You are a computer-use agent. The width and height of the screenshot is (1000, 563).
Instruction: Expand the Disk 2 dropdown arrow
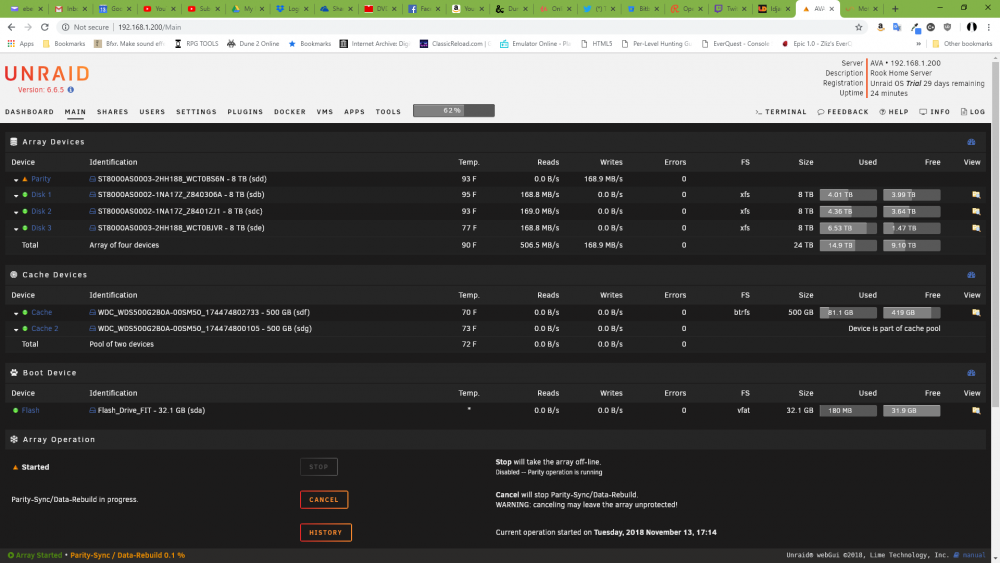(16, 212)
